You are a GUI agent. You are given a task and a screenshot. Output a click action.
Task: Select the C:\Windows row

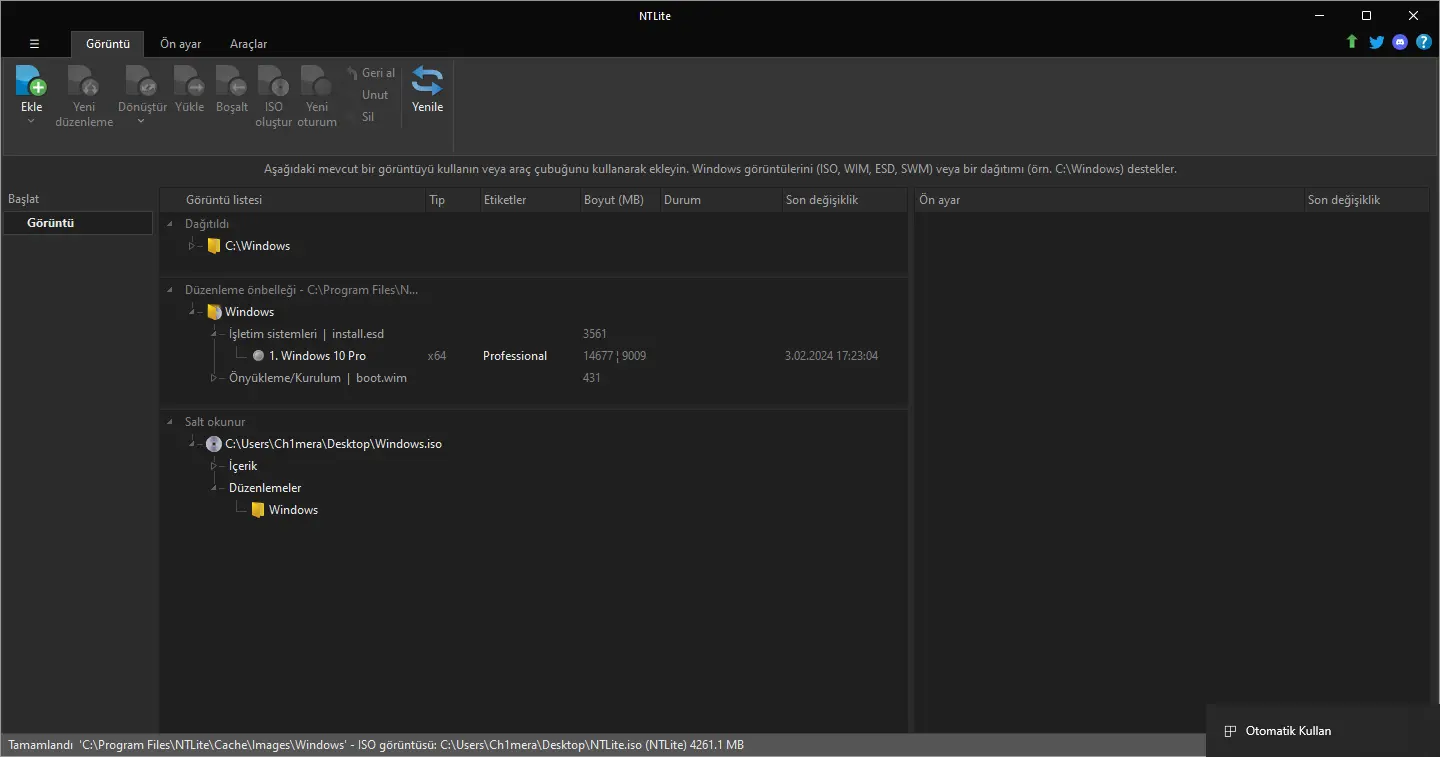pyautogui.click(x=533, y=246)
